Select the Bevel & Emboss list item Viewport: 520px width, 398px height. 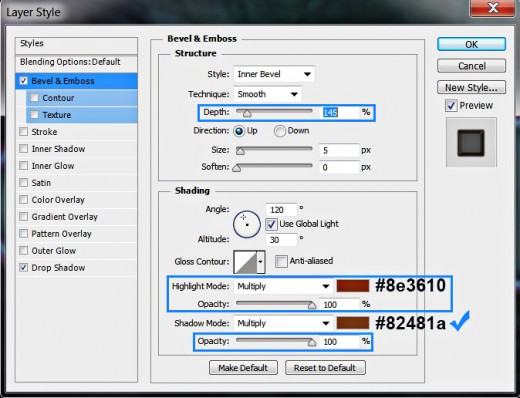tap(76, 81)
